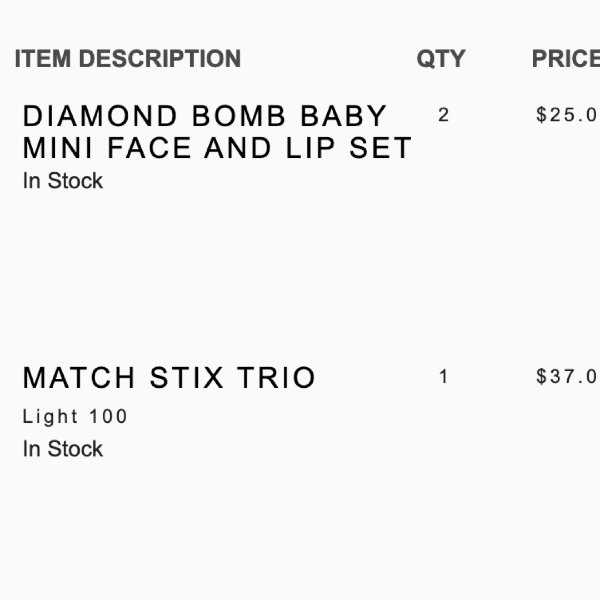Viewport: 600px width, 600px height.
Task: Select quantity 1 for Match Stix Trio
Action: [443, 377]
